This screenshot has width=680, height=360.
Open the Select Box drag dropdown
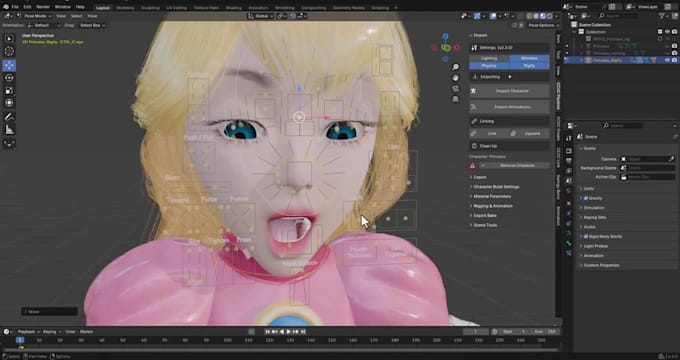click(x=92, y=26)
